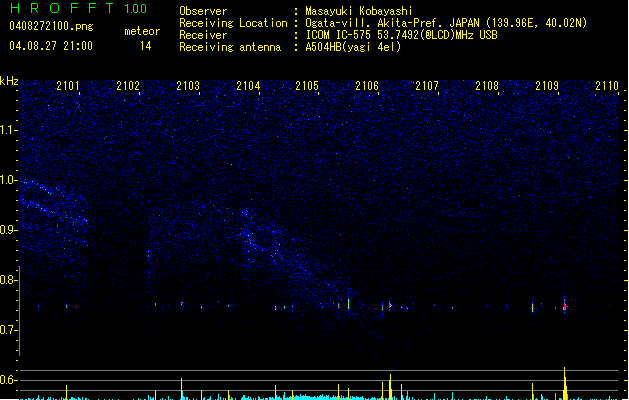This screenshot has width=629, height=400.
Task: Click the yellow power spike before 2103
Action: click(x=181, y=388)
